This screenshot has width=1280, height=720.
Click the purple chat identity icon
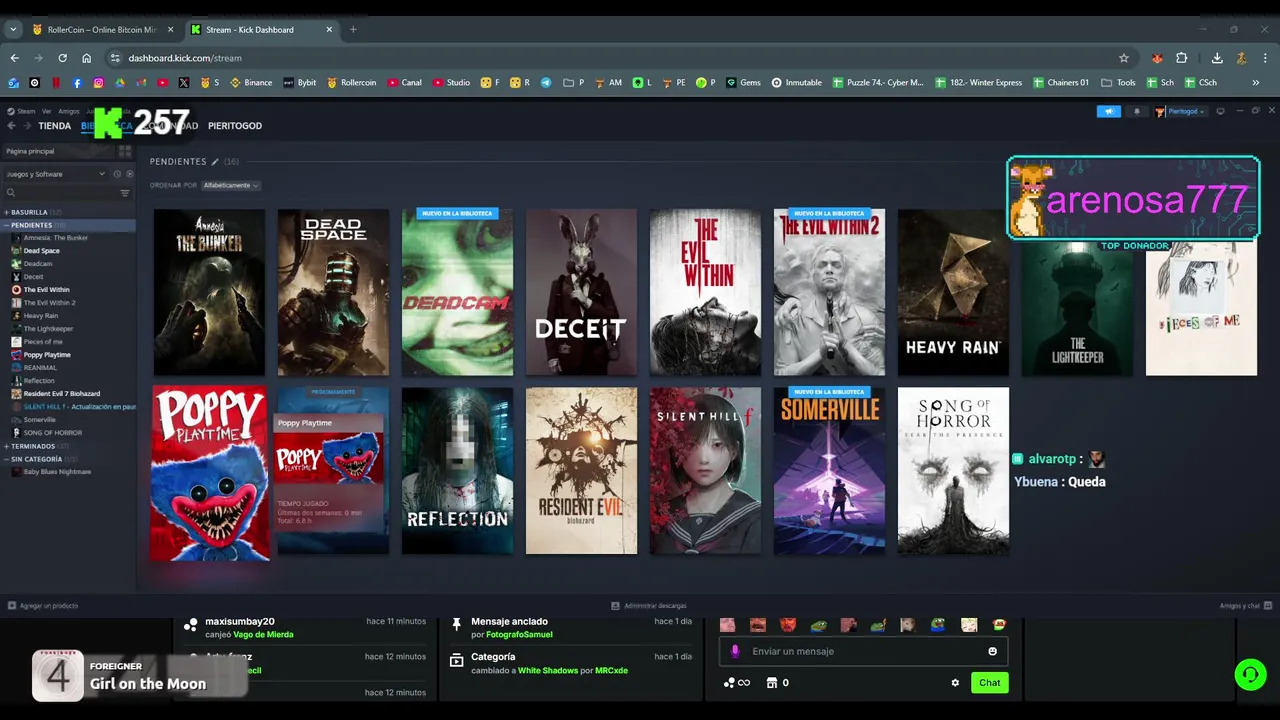tap(735, 651)
